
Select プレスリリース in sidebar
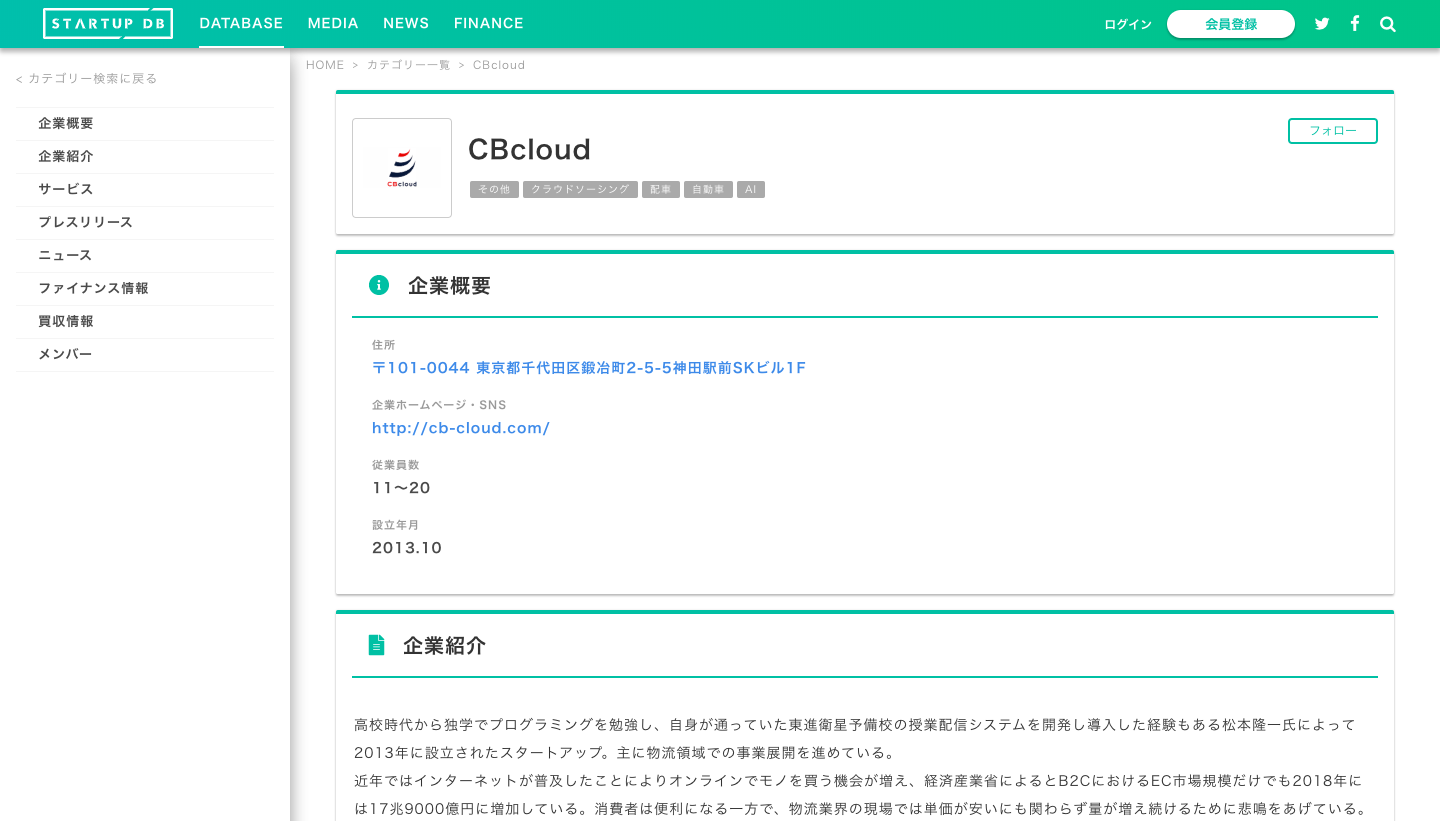[x=145, y=223]
